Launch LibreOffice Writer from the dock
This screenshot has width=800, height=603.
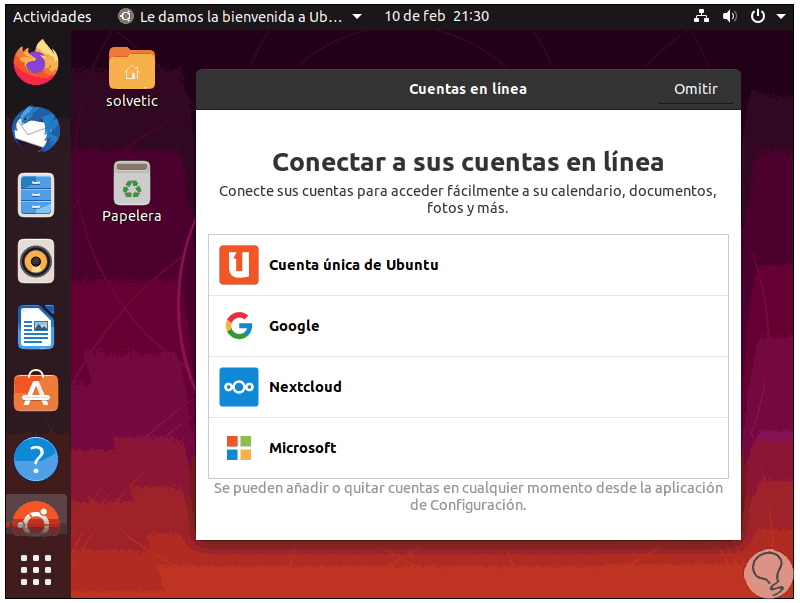click(x=36, y=327)
